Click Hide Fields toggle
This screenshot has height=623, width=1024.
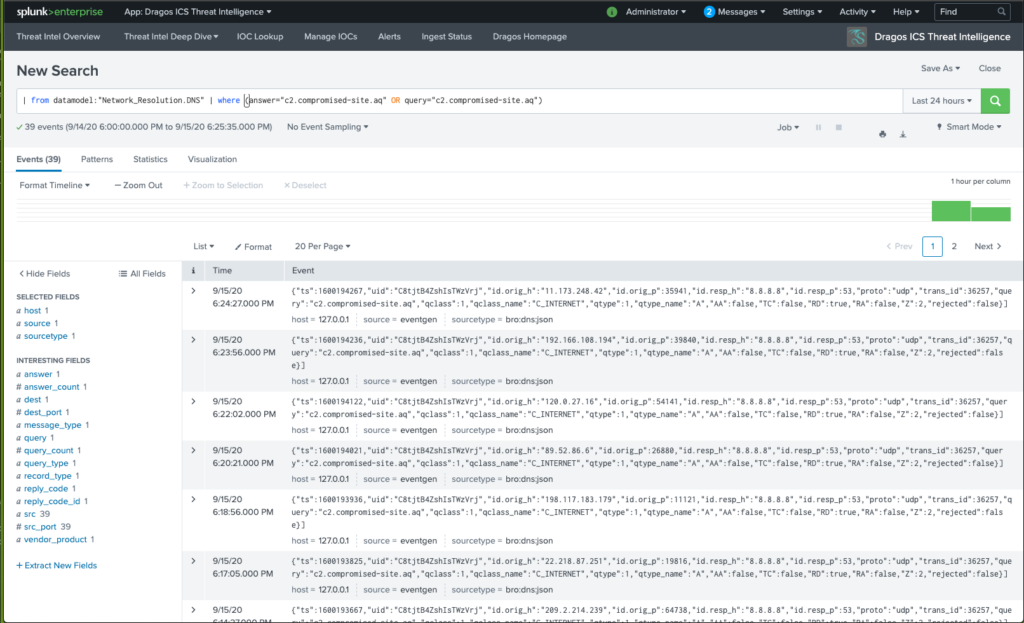(44, 274)
